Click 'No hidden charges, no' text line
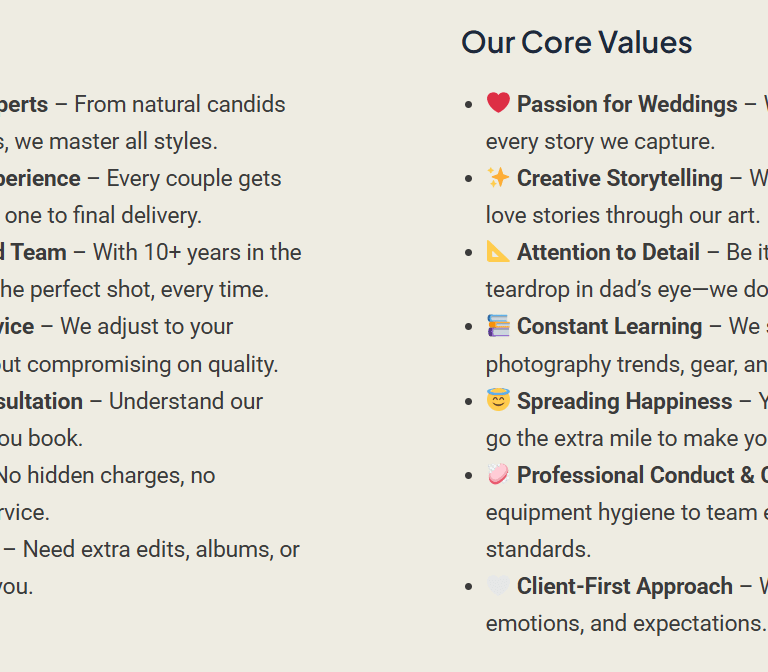Image resolution: width=768 pixels, height=672 pixels. 105,475
